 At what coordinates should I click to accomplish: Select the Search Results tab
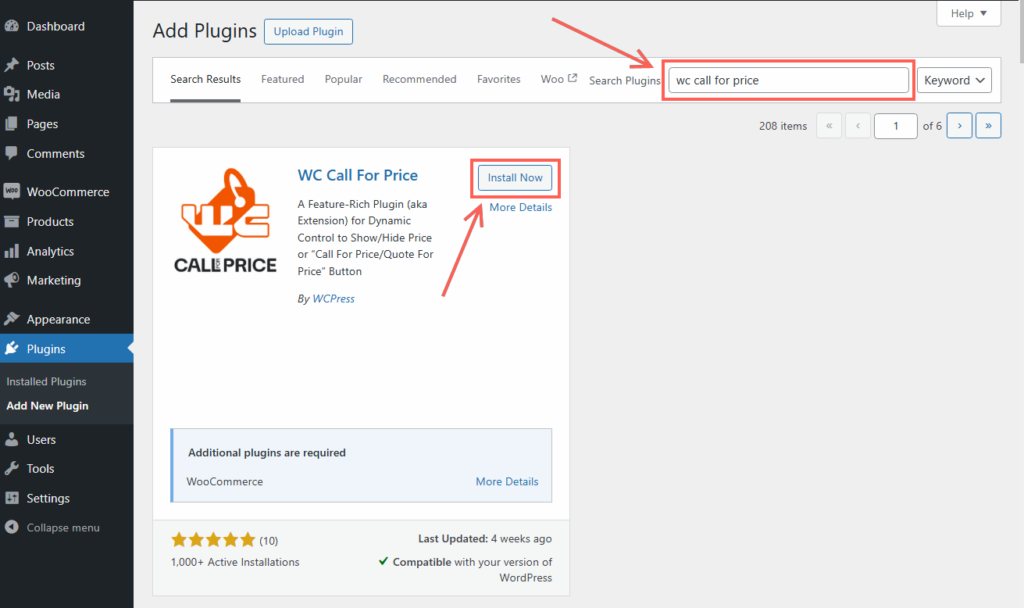[205, 79]
